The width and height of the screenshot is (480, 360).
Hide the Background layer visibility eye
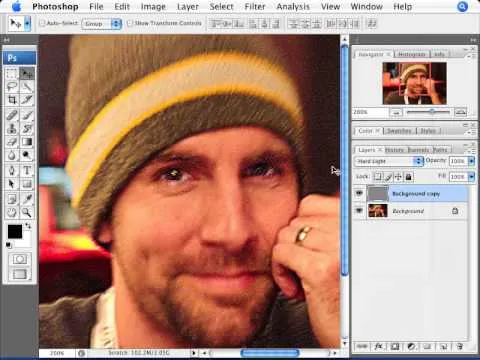(359, 211)
